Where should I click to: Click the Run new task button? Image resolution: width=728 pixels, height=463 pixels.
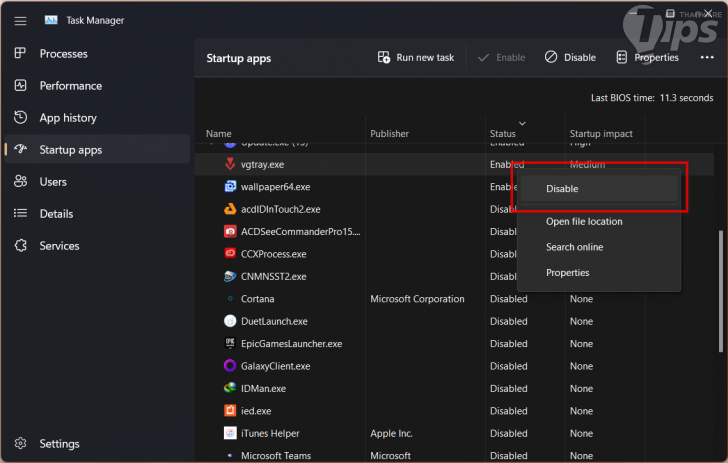pyautogui.click(x=416, y=58)
